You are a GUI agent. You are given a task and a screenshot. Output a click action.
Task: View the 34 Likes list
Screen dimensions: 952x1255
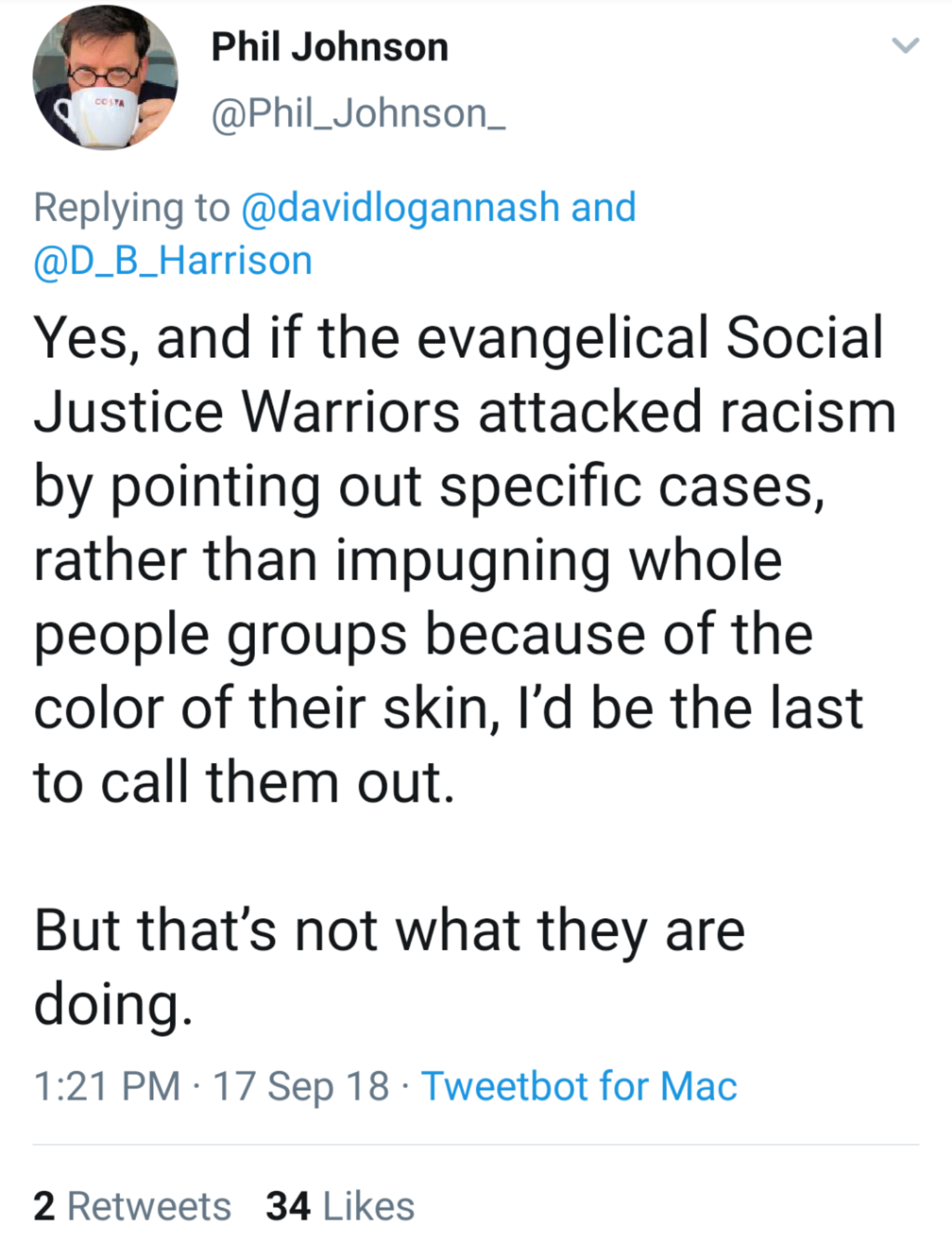(x=340, y=1206)
